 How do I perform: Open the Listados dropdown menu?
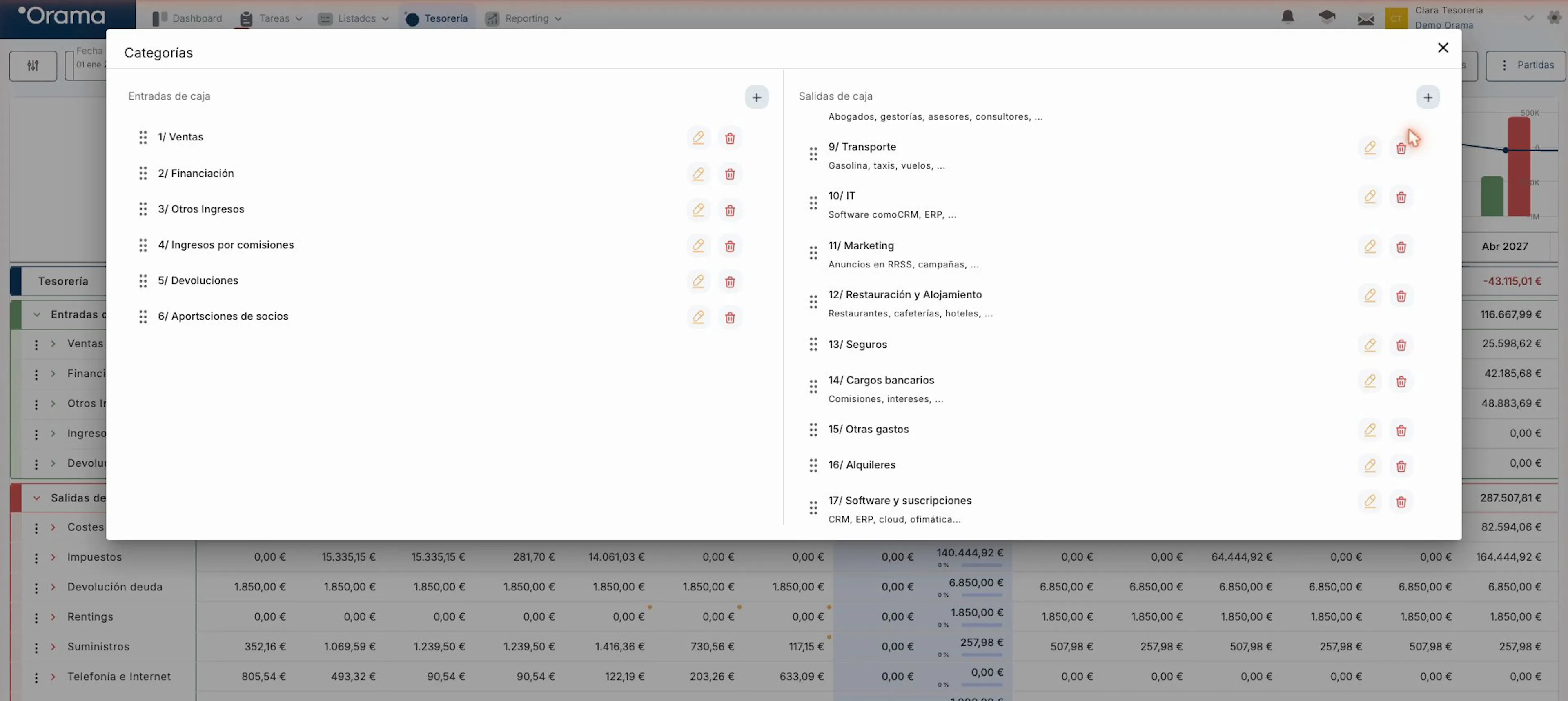click(353, 18)
